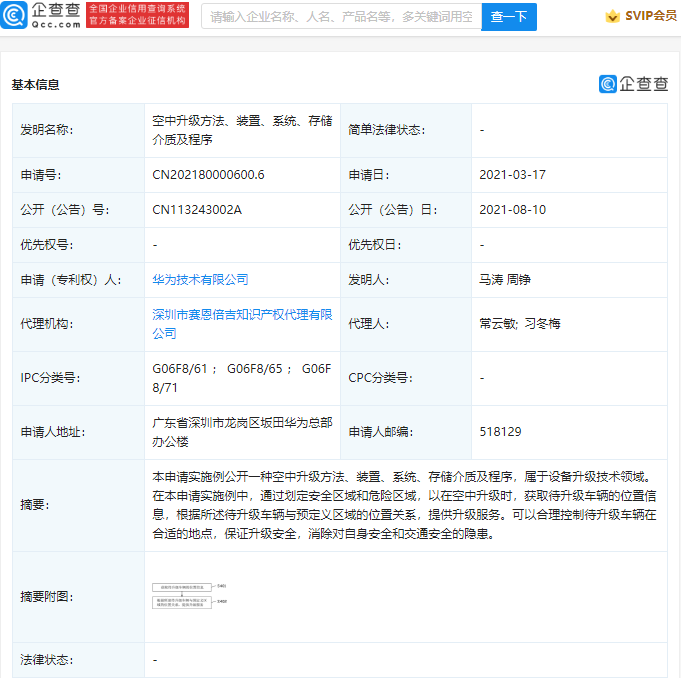The height and width of the screenshot is (678, 681).
Task: Click the 申请号 label cell
Action: [79, 175]
